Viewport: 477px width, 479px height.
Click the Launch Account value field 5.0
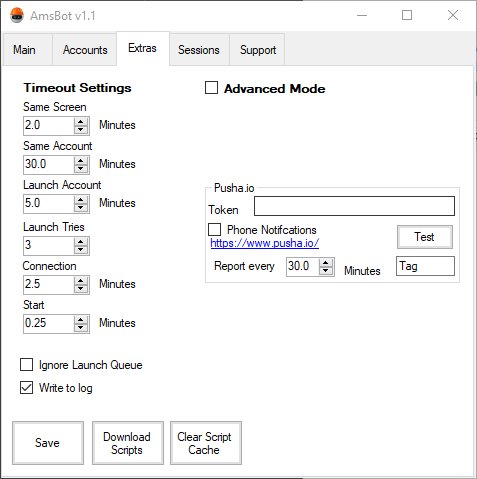coord(49,204)
